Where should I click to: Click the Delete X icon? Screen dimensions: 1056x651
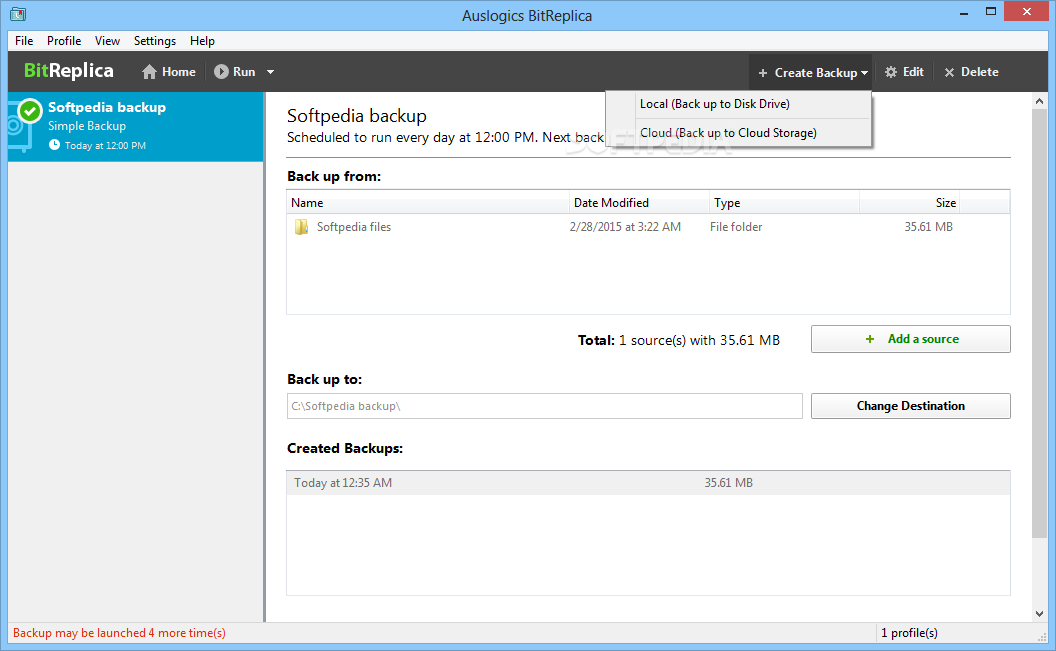coord(949,72)
